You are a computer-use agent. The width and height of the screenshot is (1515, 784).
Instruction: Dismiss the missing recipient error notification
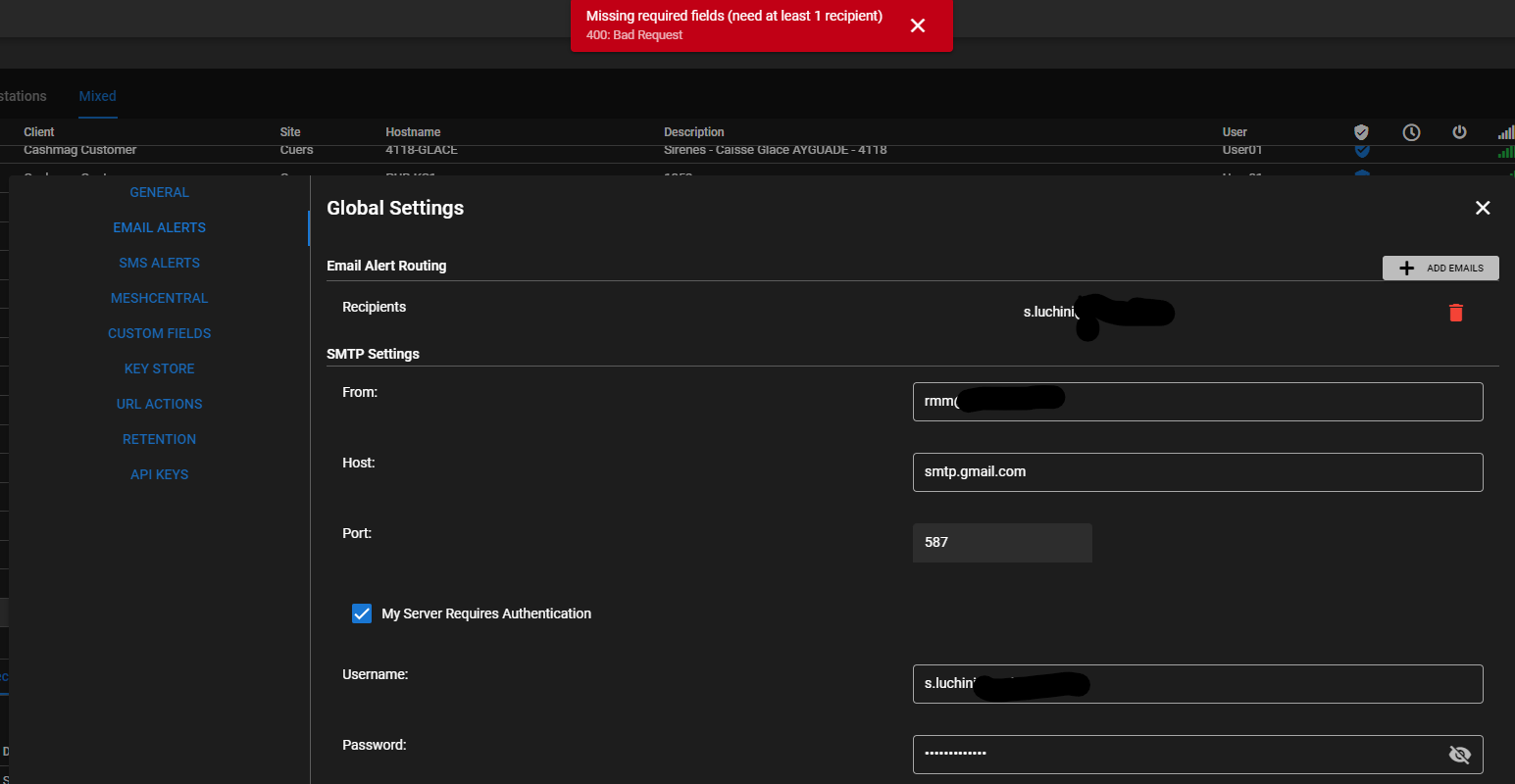pyautogui.click(x=918, y=25)
